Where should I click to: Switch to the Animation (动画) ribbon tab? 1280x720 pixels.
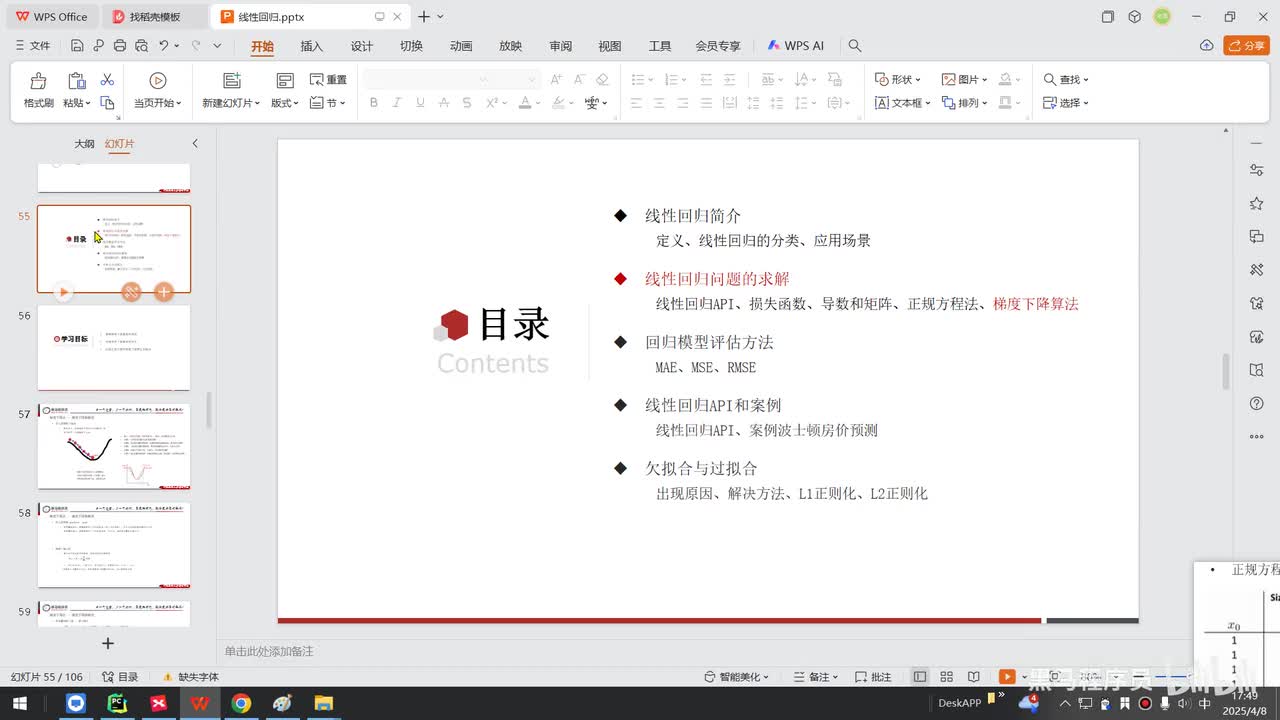click(461, 46)
